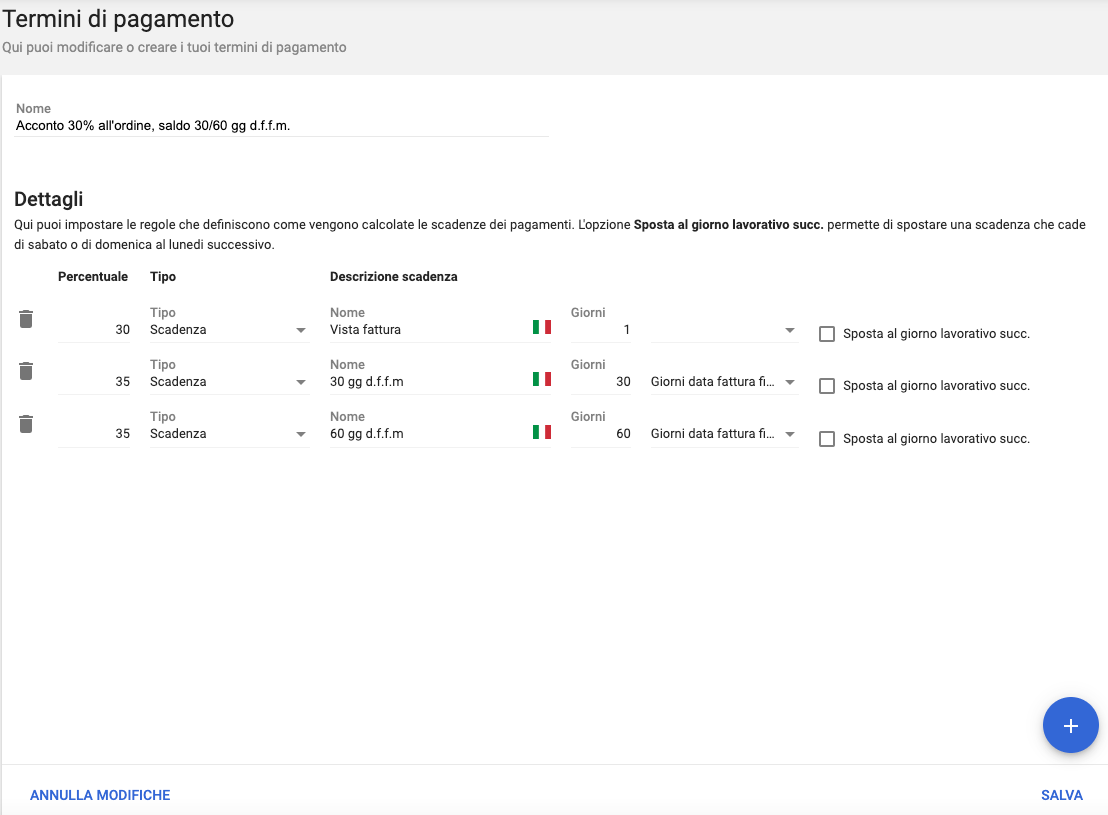Image resolution: width=1108 pixels, height=815 pixels.
Task: Open Tipo dropdown for Vista fattura row
Action: click(229, 330)
